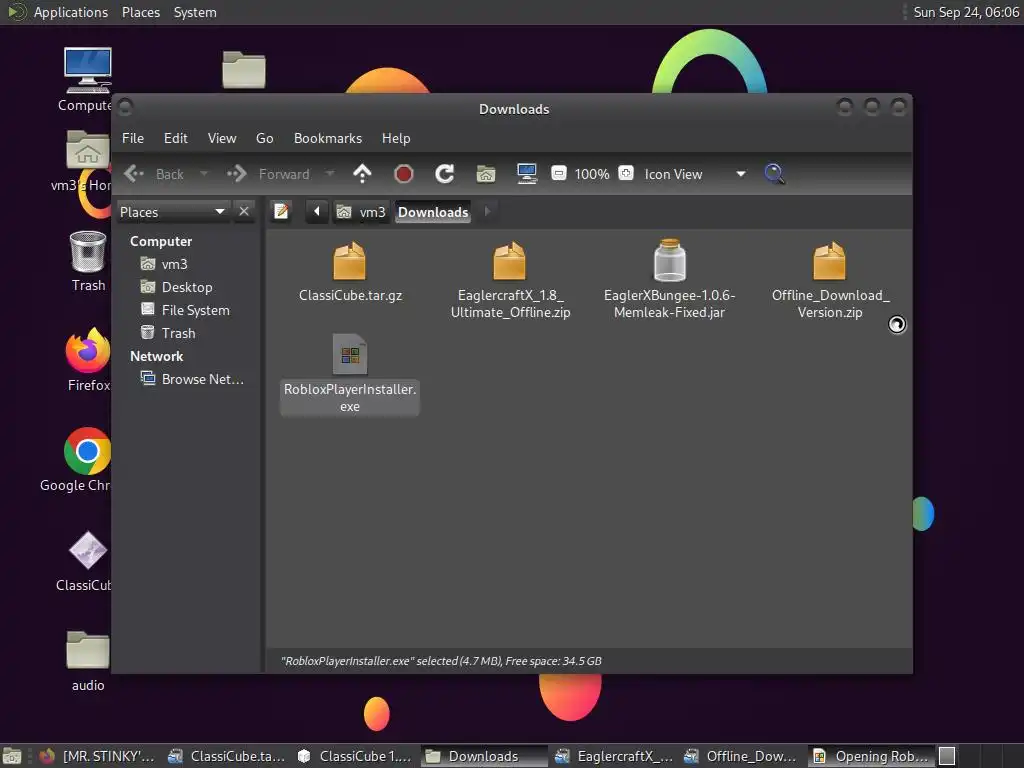Zoom out with the minus icon
Viewport: 1024px width, 768px height.
[x=558, y=174]
